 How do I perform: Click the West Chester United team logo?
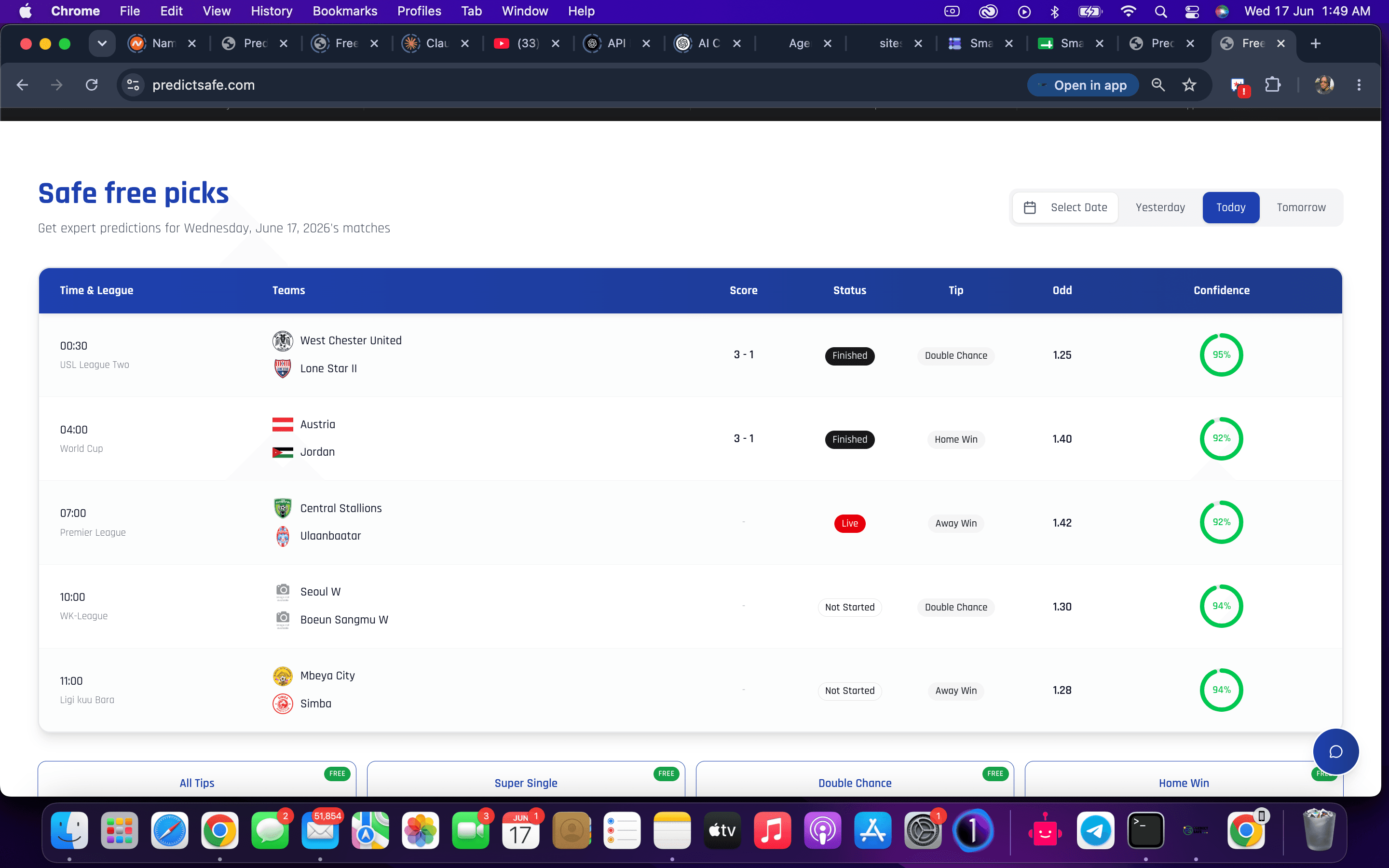(x=283, y=341)
